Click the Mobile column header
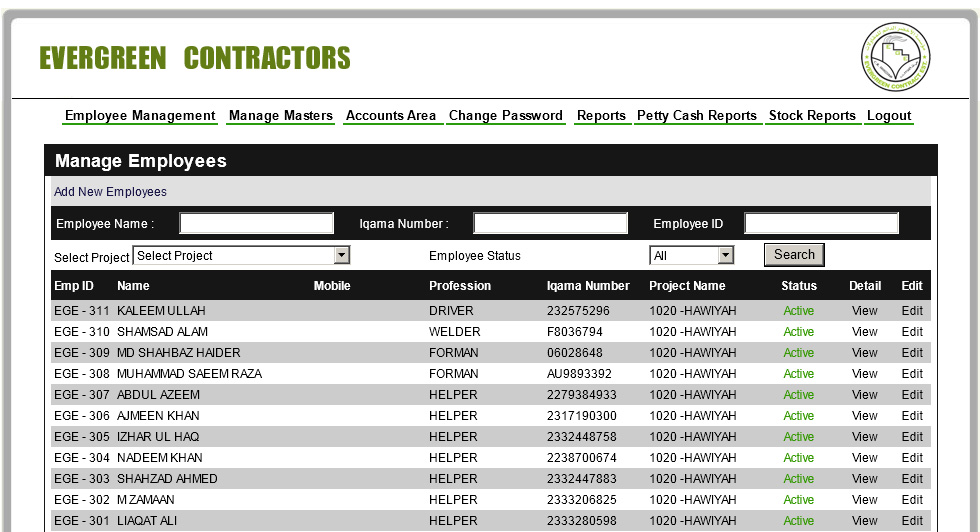The image size is (980, 532). click(332, 286)
